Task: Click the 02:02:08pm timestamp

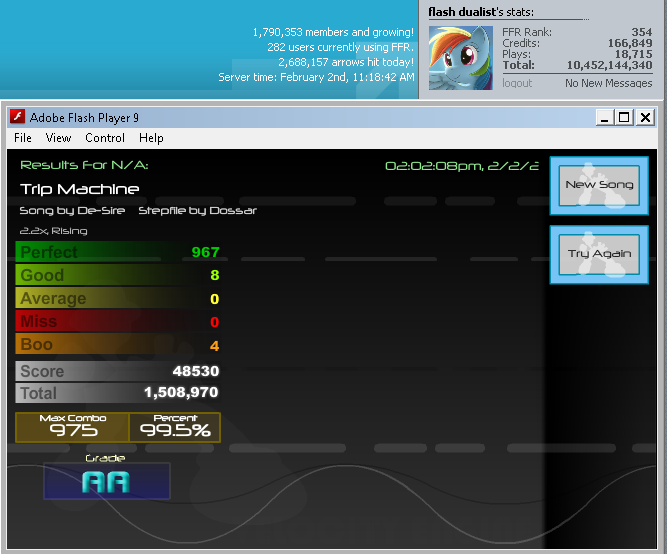Action: click(462, 166)
